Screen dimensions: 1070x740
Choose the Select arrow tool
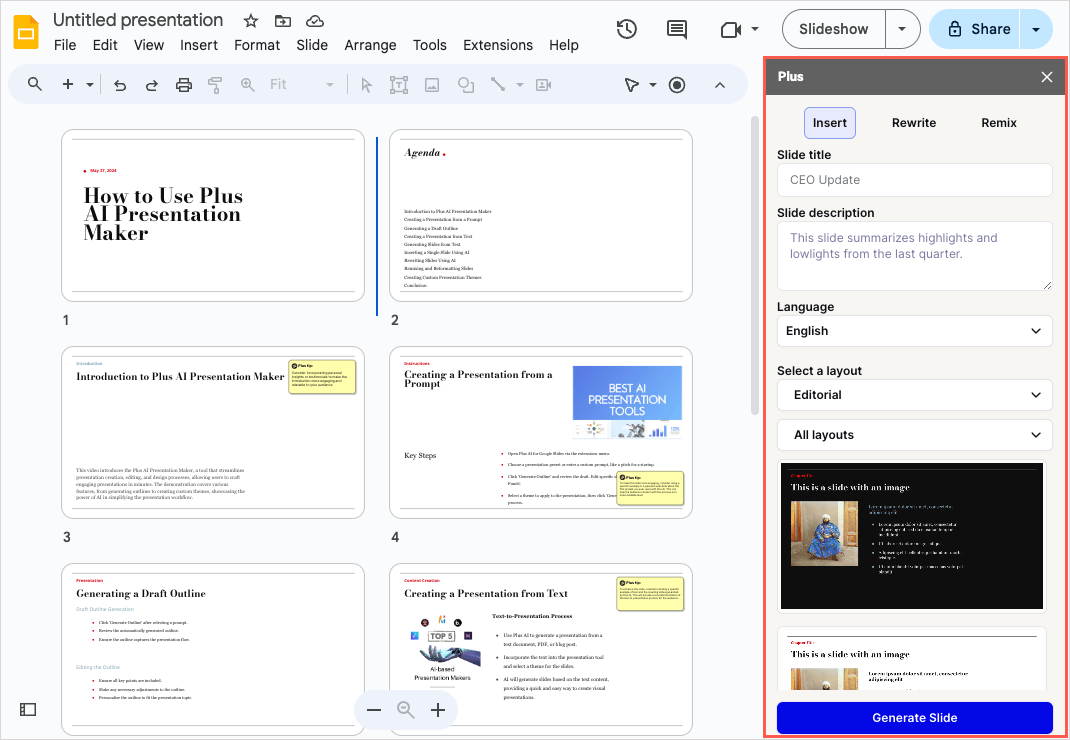[366, 85]
